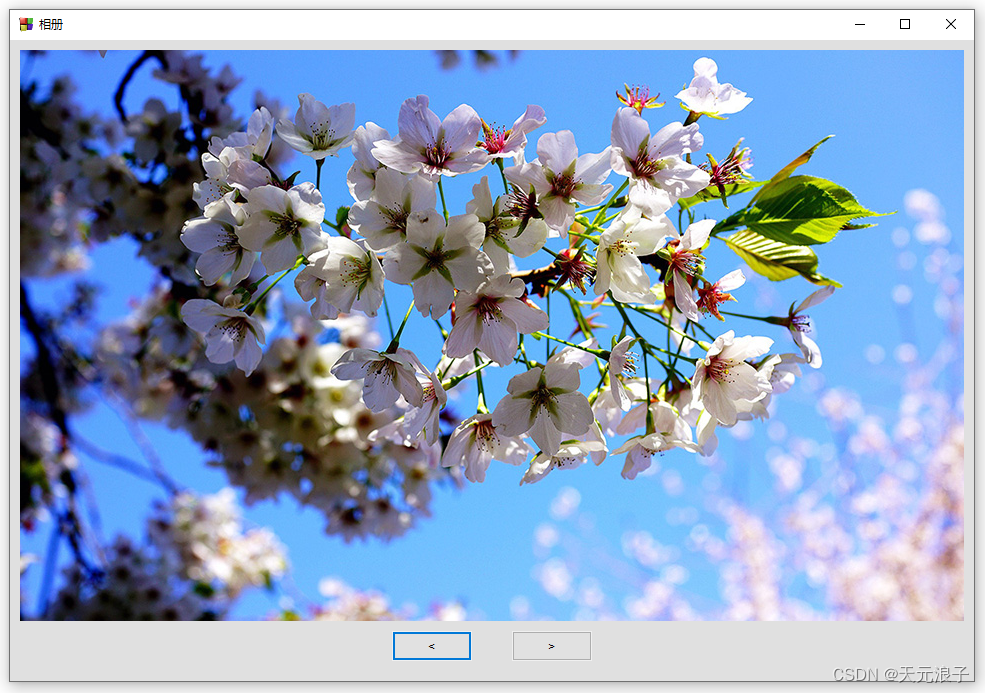Close the 相册 window

tap(950, 25)
